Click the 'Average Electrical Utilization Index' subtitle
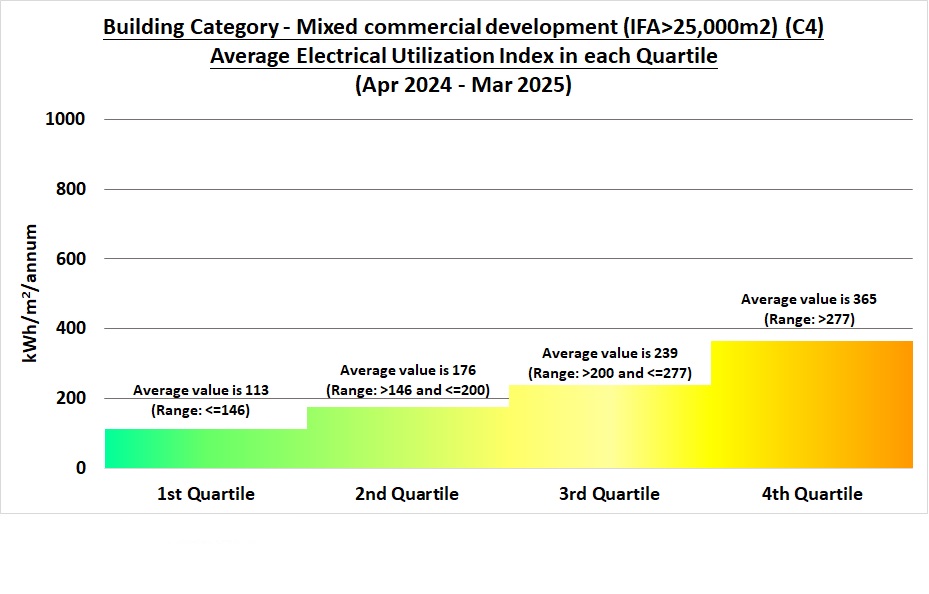 [x=463, y=56]
